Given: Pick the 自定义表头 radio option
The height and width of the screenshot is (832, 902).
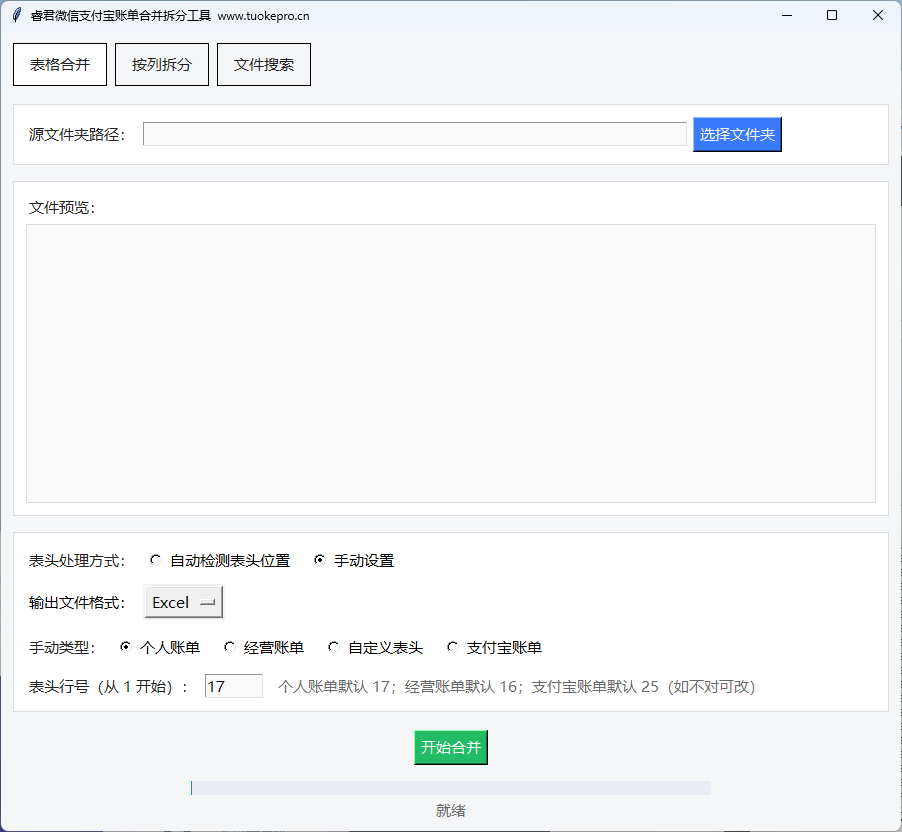Looking at the screenshot, I should 334,647.
